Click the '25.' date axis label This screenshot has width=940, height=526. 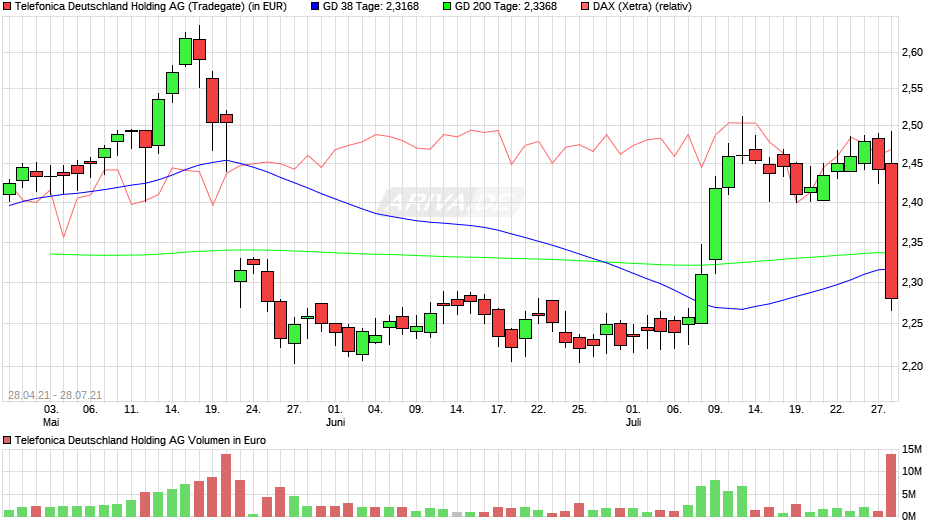point(579,410)
